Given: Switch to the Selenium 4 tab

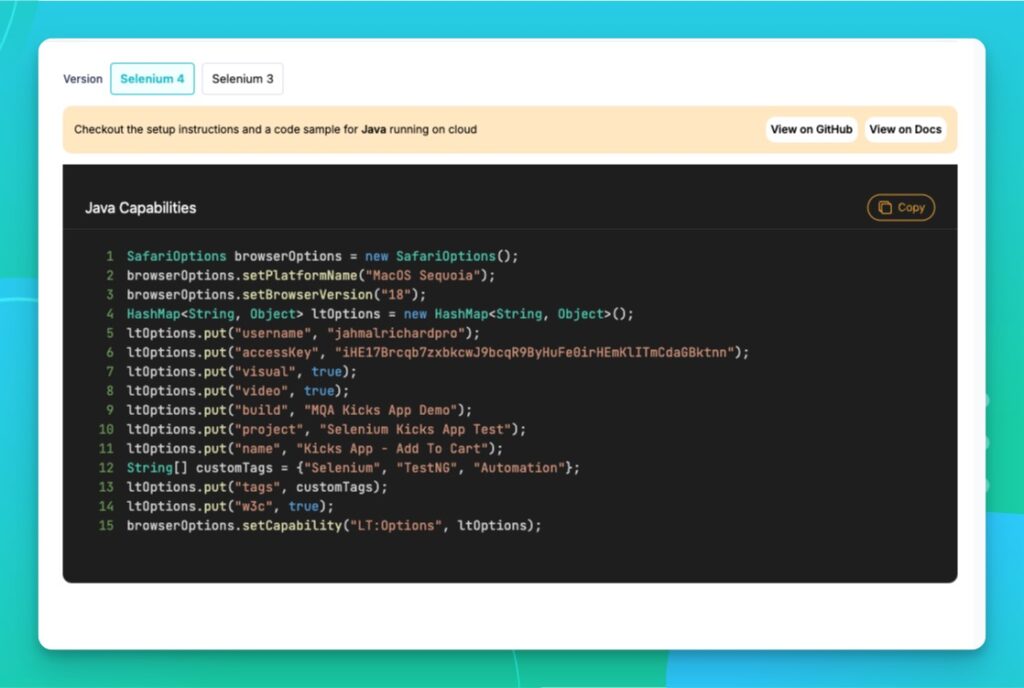Looking at the screenshot, I should 152,79.
